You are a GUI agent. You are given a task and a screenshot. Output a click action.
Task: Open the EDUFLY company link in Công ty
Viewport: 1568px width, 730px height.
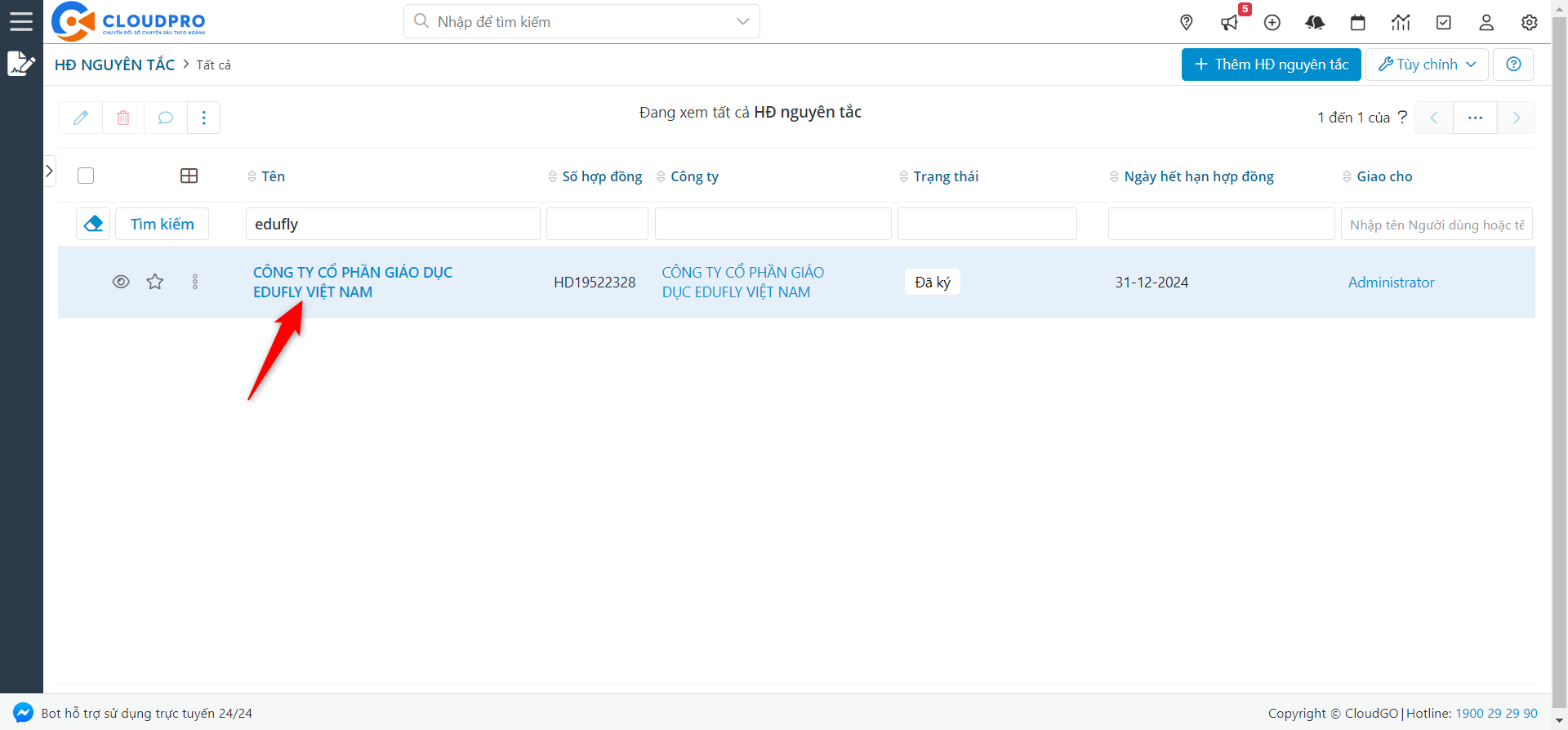743,282
